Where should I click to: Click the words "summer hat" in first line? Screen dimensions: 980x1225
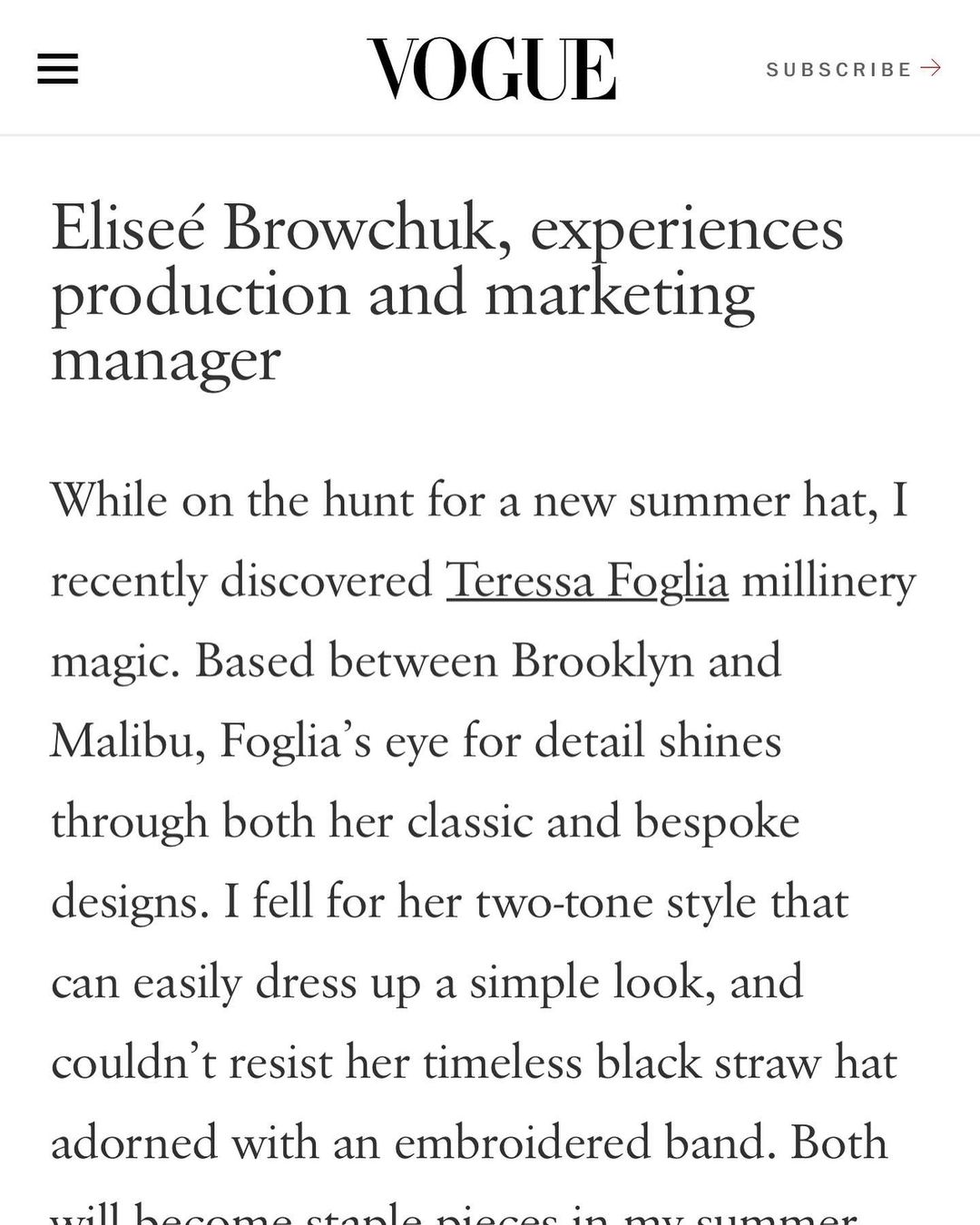click(x=753, y=500)
